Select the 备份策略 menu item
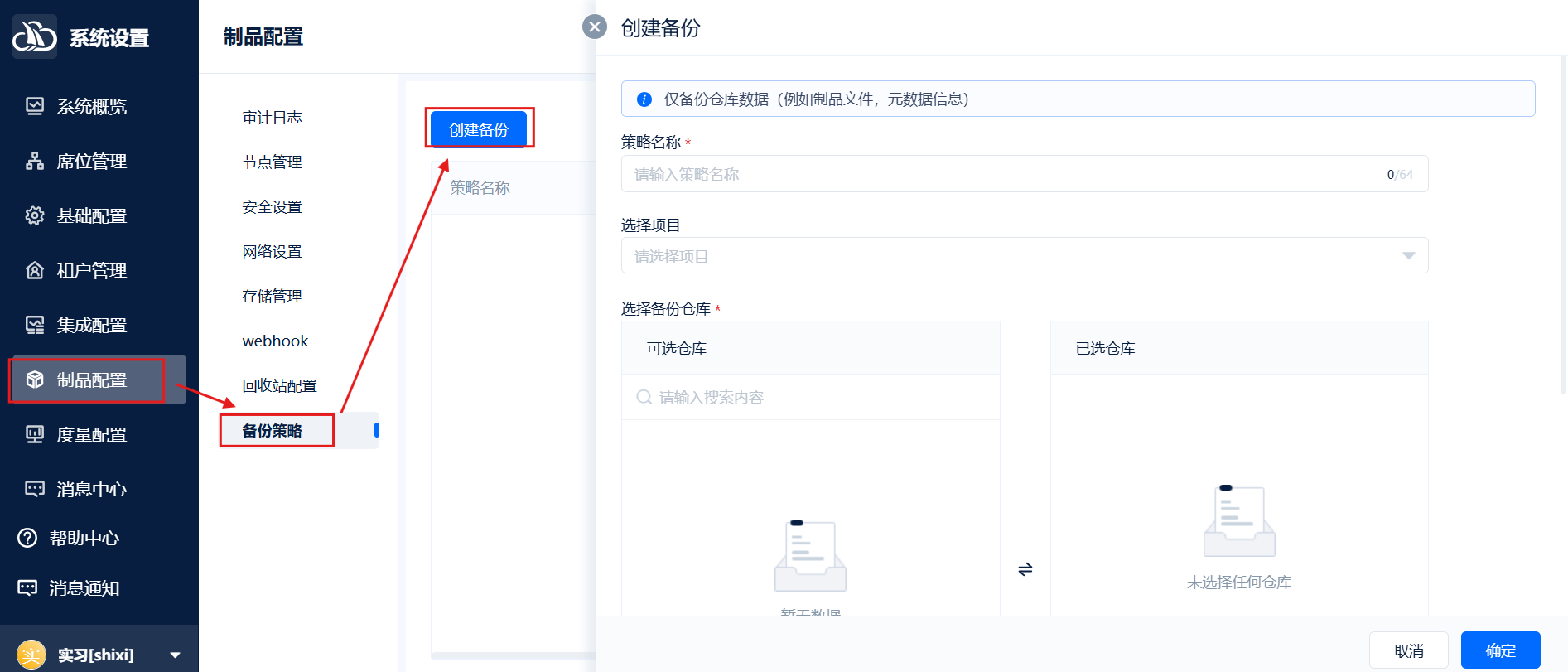The height and width of the screenshot is (672, 1568). (273, 431)
